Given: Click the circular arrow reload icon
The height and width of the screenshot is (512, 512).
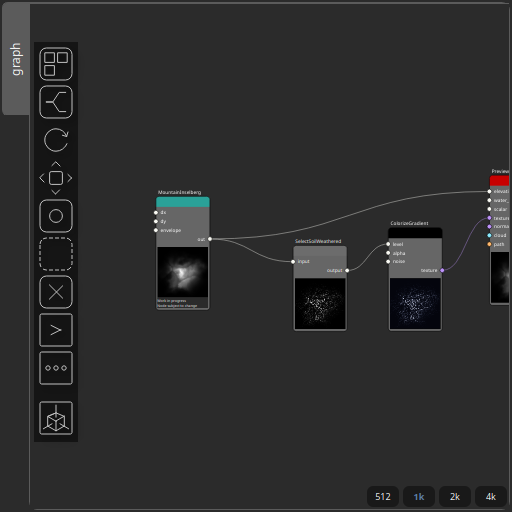Looking at the screenshot, I should 56,140.
